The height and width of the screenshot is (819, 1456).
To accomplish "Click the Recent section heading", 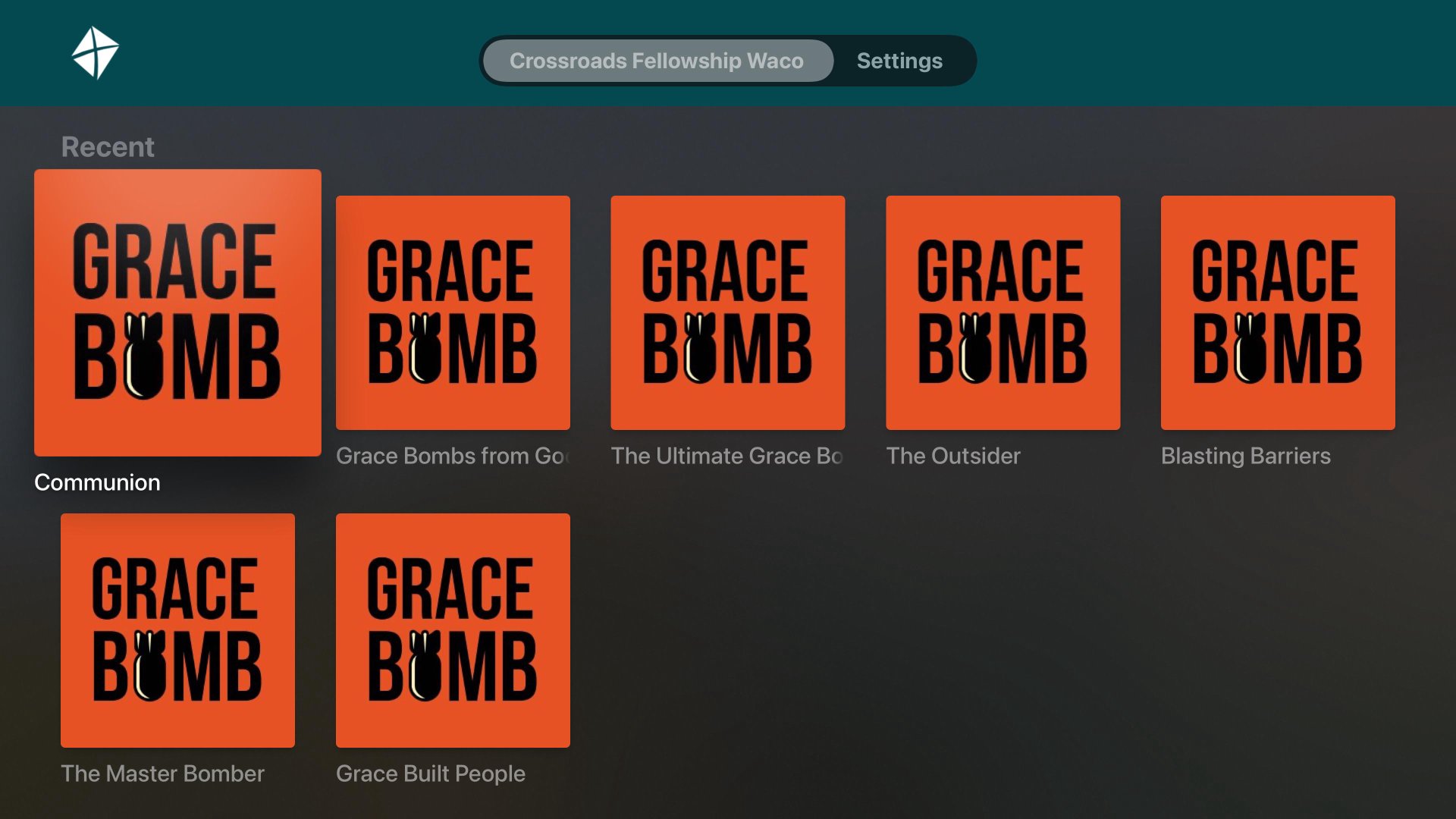I will [x=108, y=146].
